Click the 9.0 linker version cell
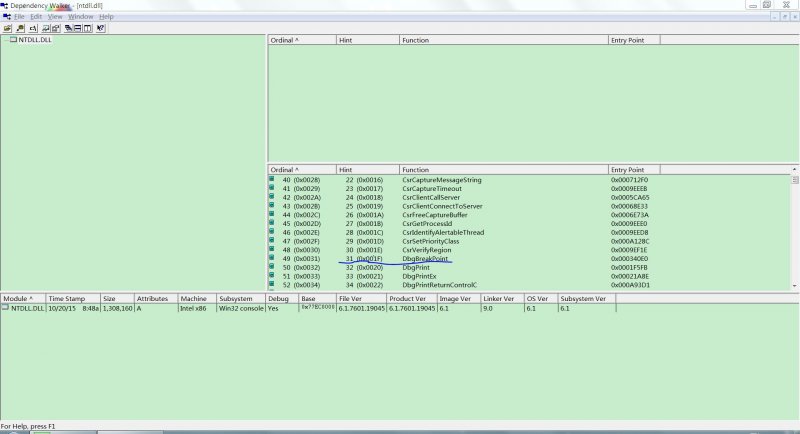Viewport: 800px width, 434px height. 488,308
